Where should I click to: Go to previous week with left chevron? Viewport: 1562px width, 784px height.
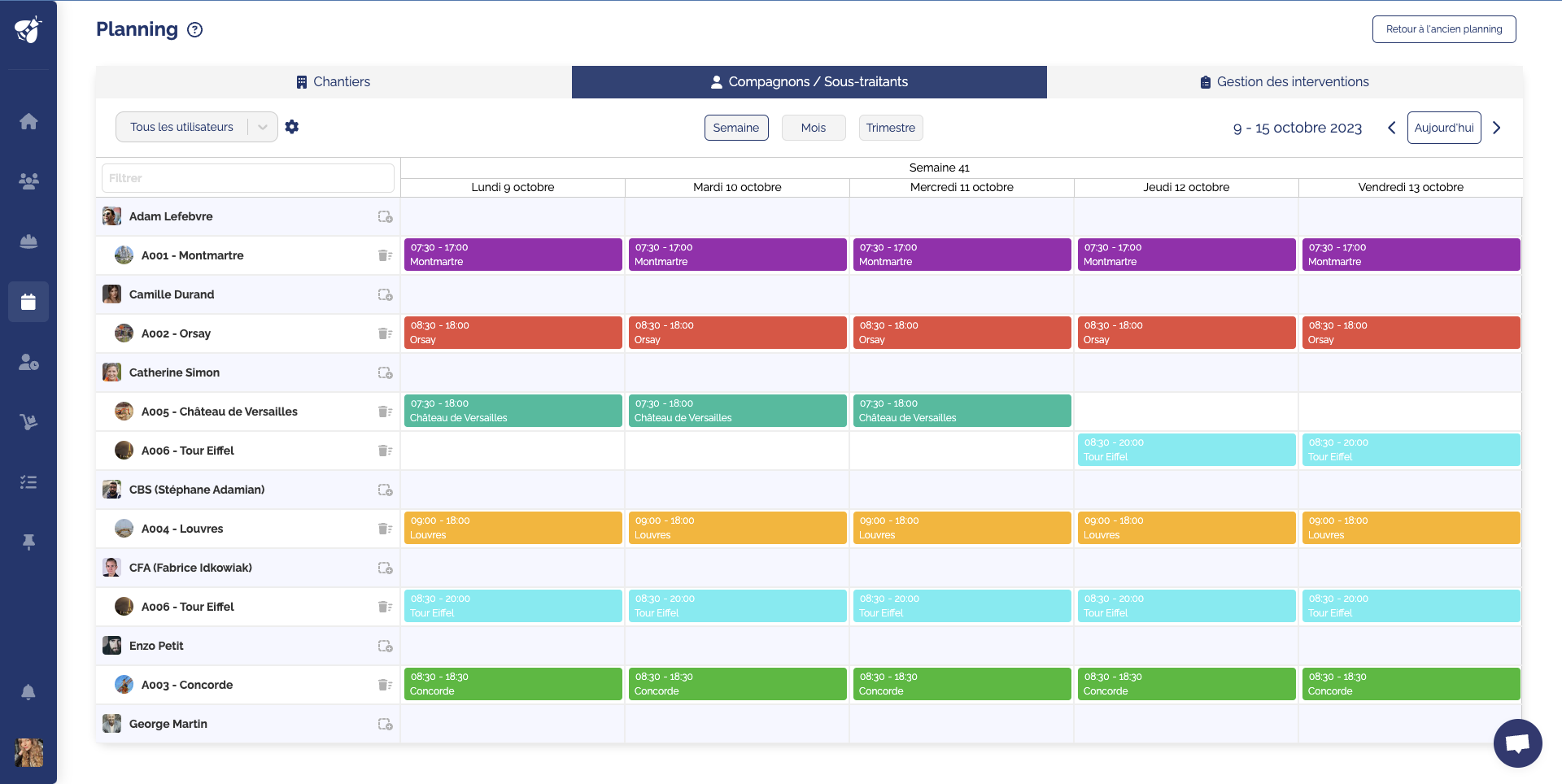tap(1391, 128)
